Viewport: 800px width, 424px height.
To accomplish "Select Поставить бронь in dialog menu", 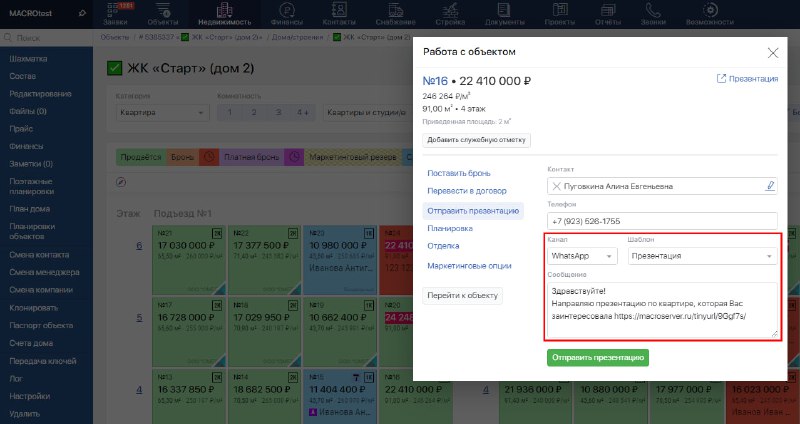I will click(459, 173).
